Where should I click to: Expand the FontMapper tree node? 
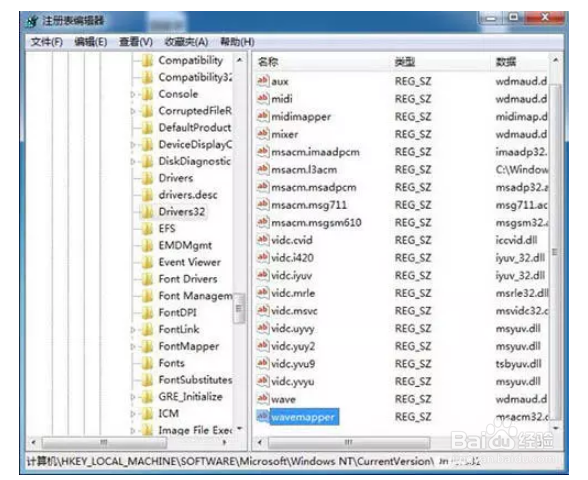[x=133, y=346]
